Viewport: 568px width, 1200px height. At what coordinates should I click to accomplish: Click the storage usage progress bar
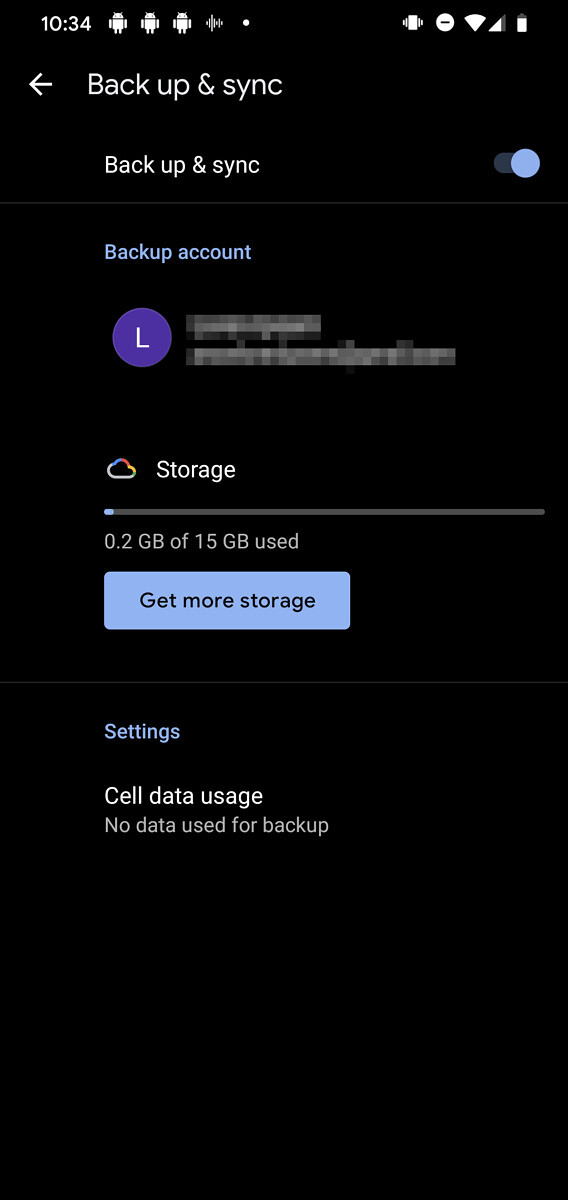point(324,512)
